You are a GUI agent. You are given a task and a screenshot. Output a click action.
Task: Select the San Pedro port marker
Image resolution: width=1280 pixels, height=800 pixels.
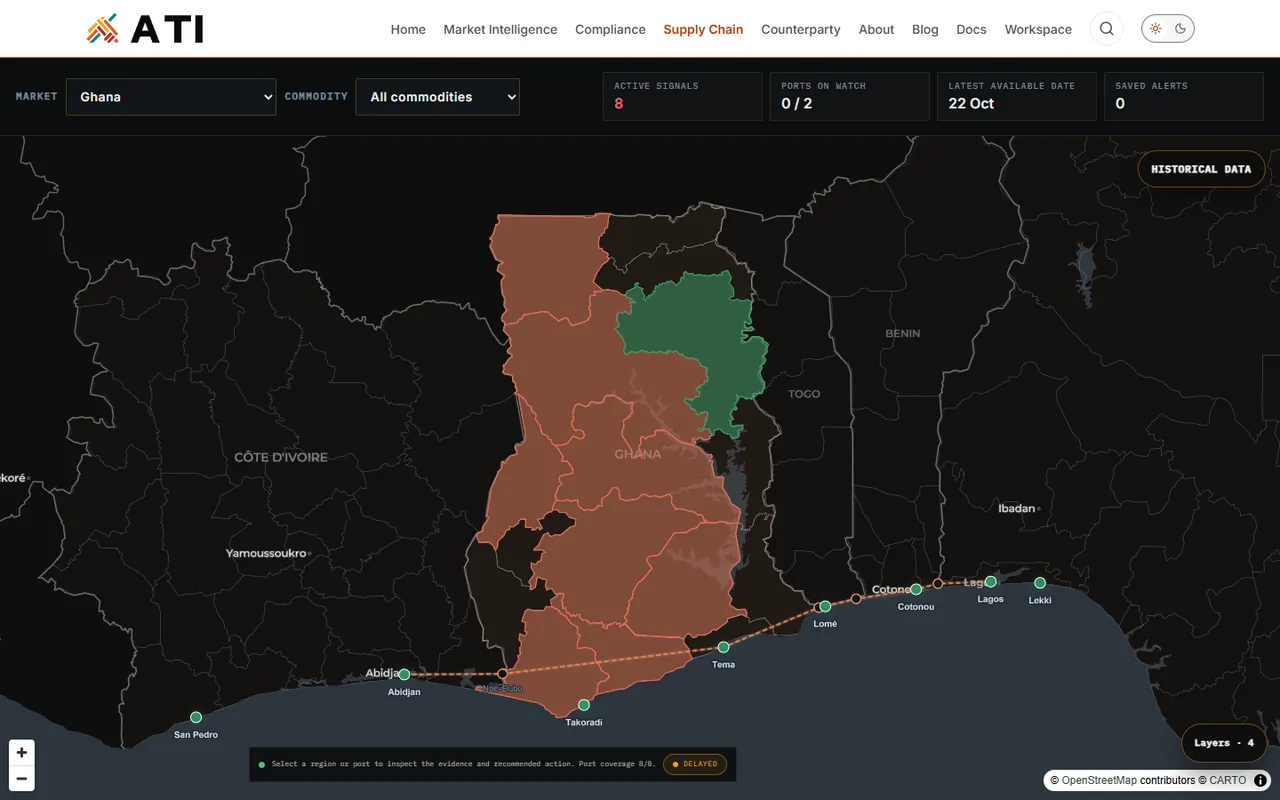click(196, 717)
